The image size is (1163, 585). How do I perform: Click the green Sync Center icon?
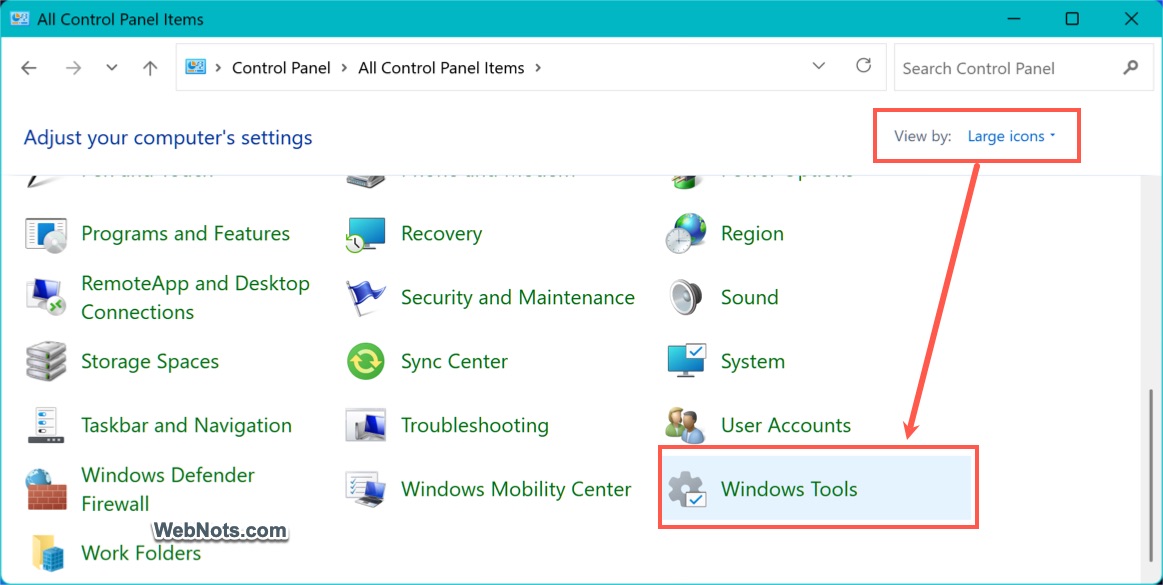[x=366, y=361]
